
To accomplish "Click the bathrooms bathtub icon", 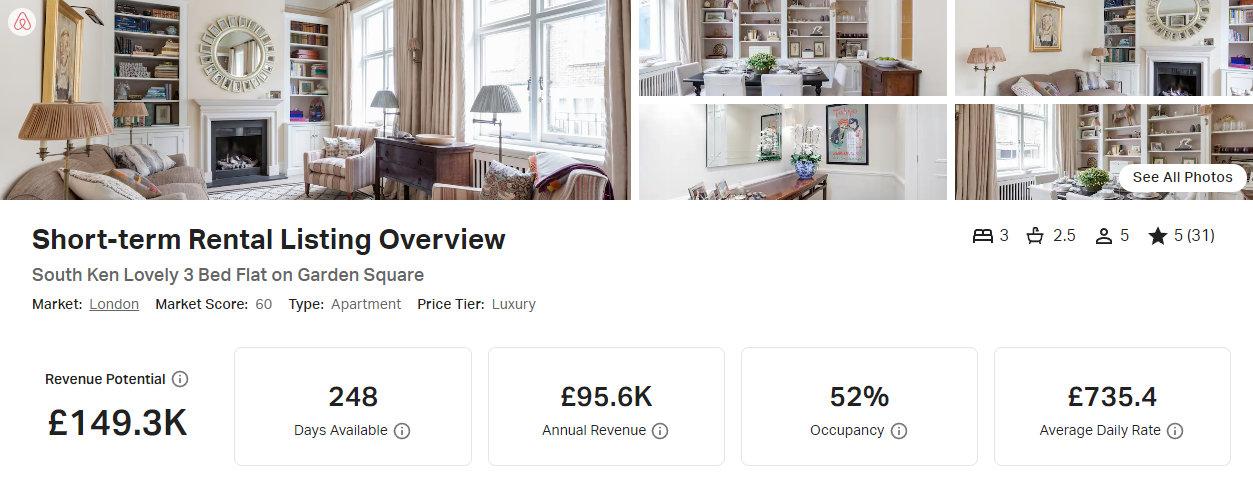I will pyautogui.click(x=1035, y=236).
